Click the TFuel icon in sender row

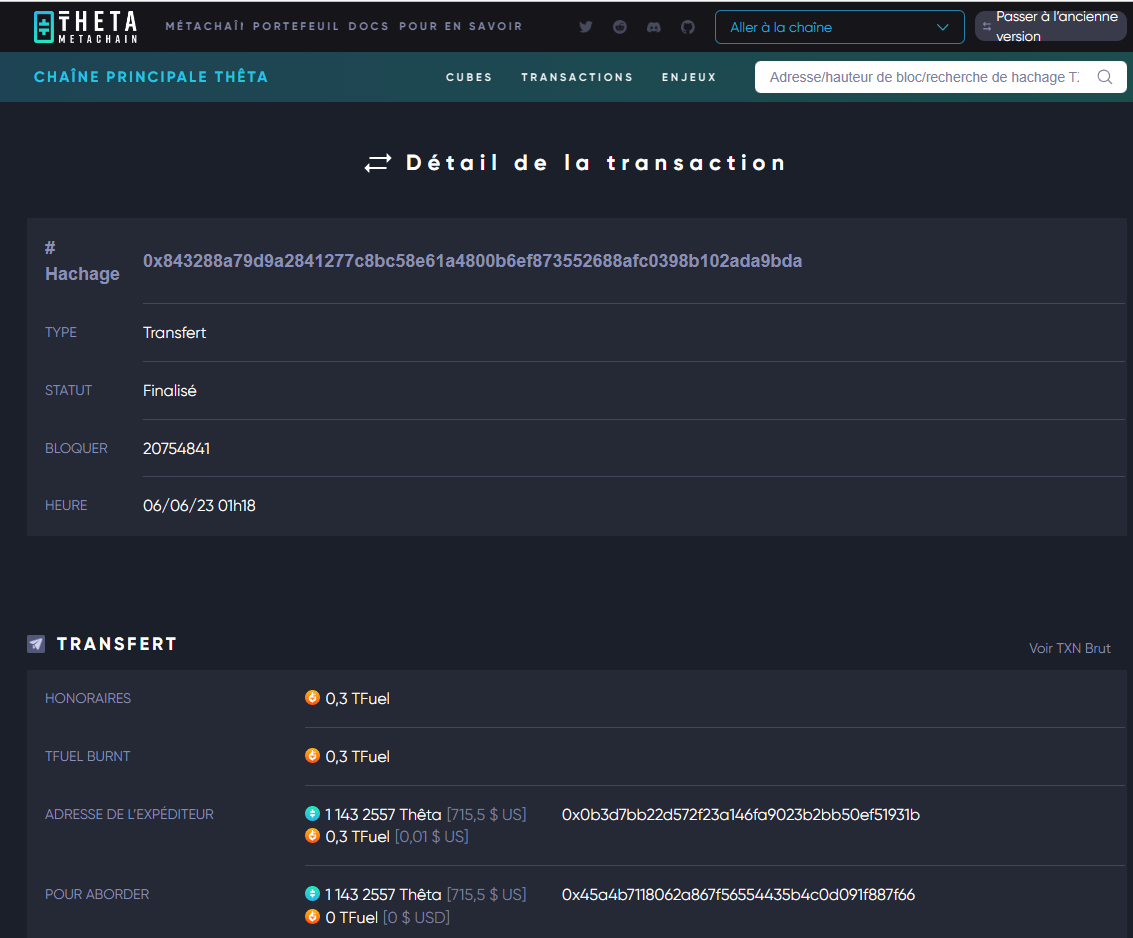(x=312, y=835)
